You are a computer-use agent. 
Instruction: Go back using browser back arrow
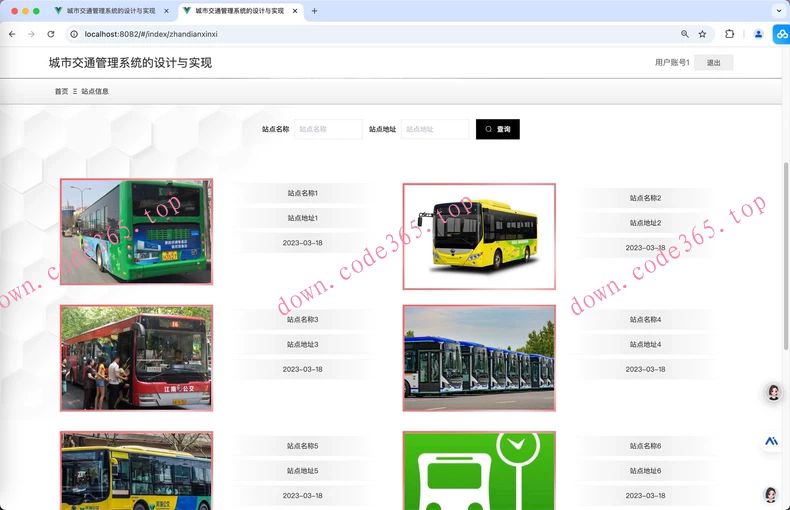coord(12,34)
